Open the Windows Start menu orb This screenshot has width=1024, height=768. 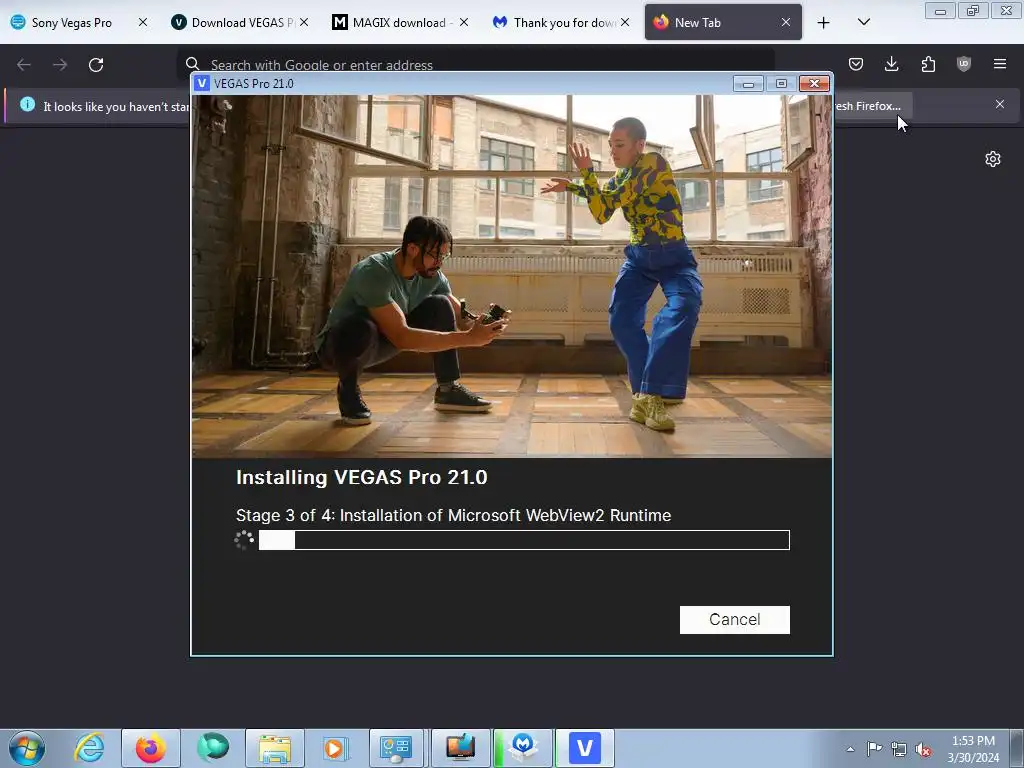[27, 748]
